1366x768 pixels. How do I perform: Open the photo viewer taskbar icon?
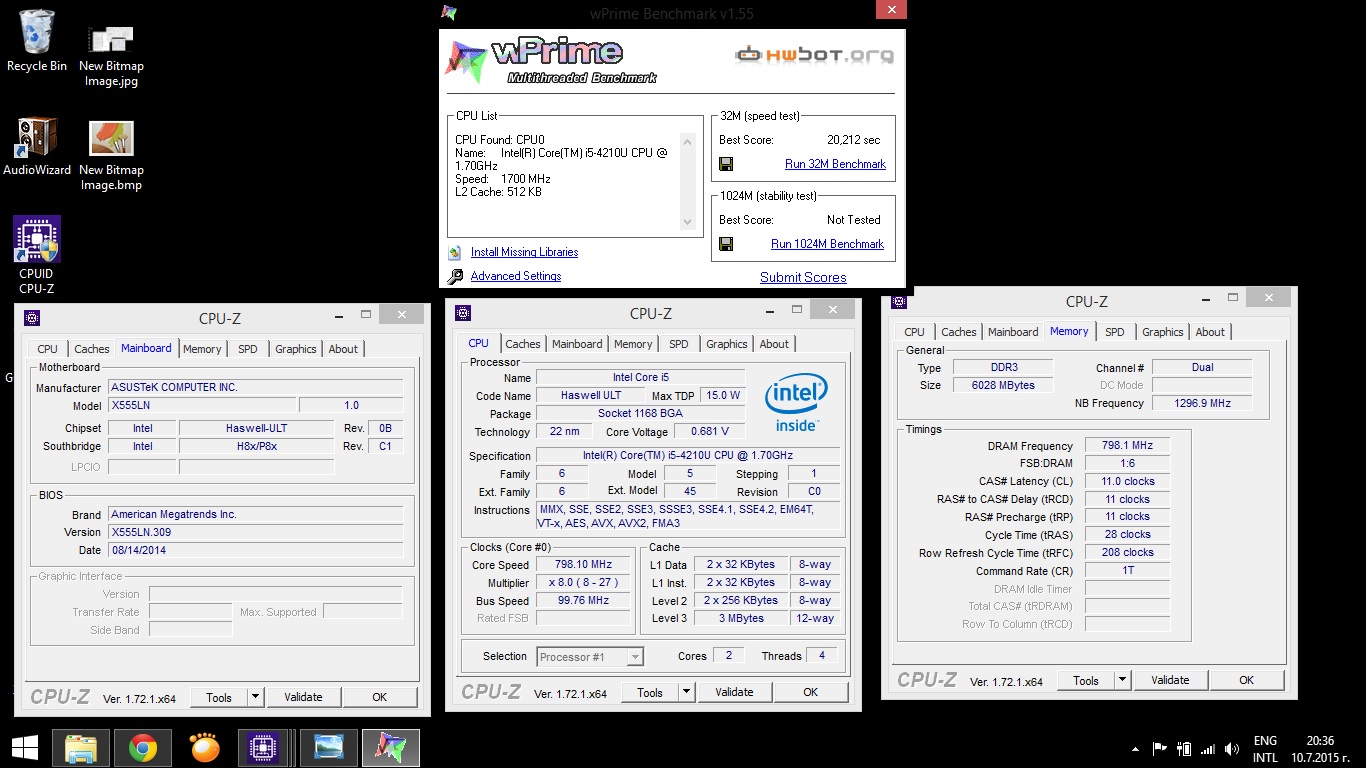click(328, 747)
